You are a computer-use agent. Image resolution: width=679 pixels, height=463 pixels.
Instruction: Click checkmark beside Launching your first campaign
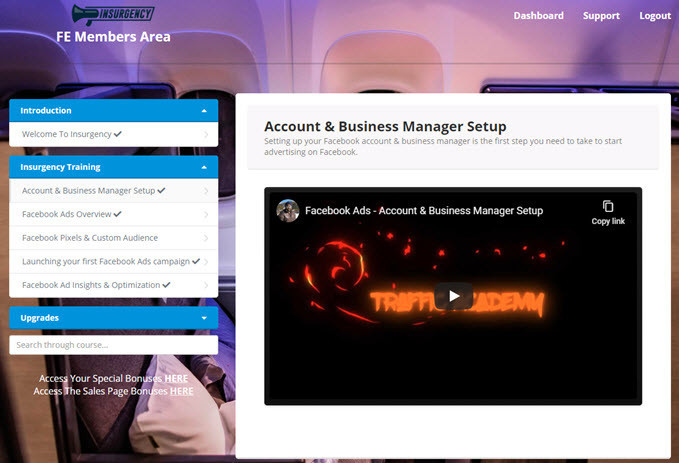(196, 261)
